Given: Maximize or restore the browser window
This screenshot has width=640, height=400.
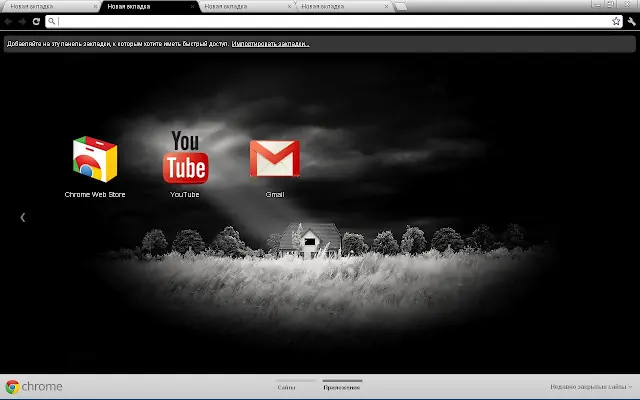Looking at the screenshot, I should point(611,4).
